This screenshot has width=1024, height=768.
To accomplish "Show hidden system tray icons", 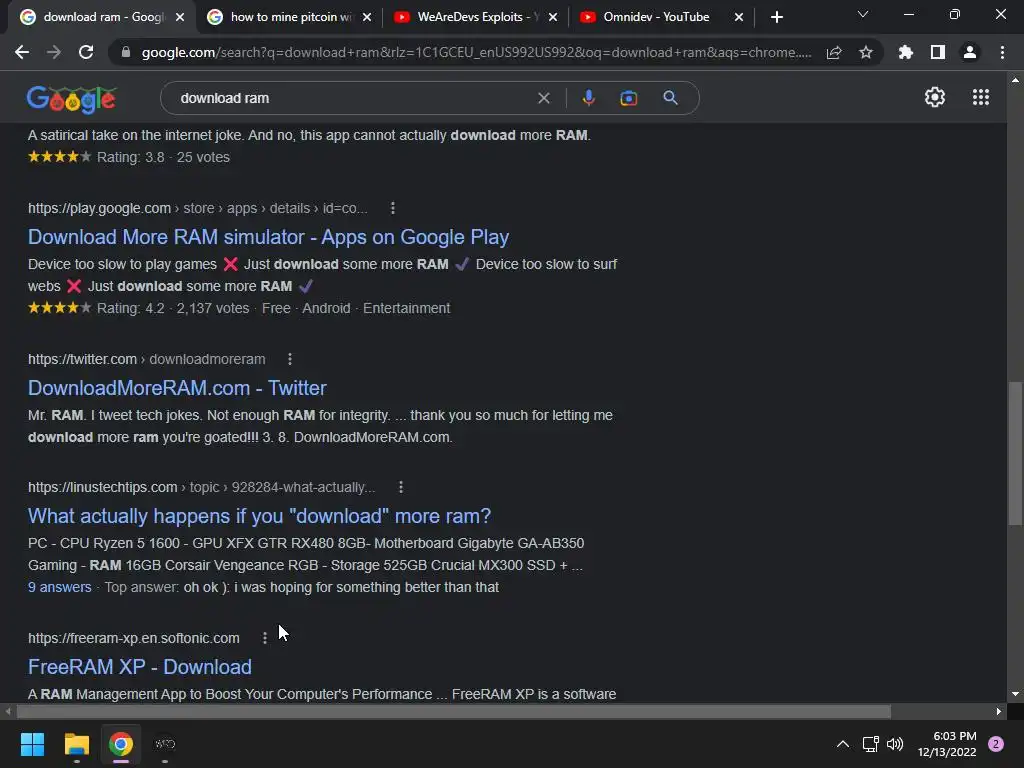I will (x=843, y=744).
